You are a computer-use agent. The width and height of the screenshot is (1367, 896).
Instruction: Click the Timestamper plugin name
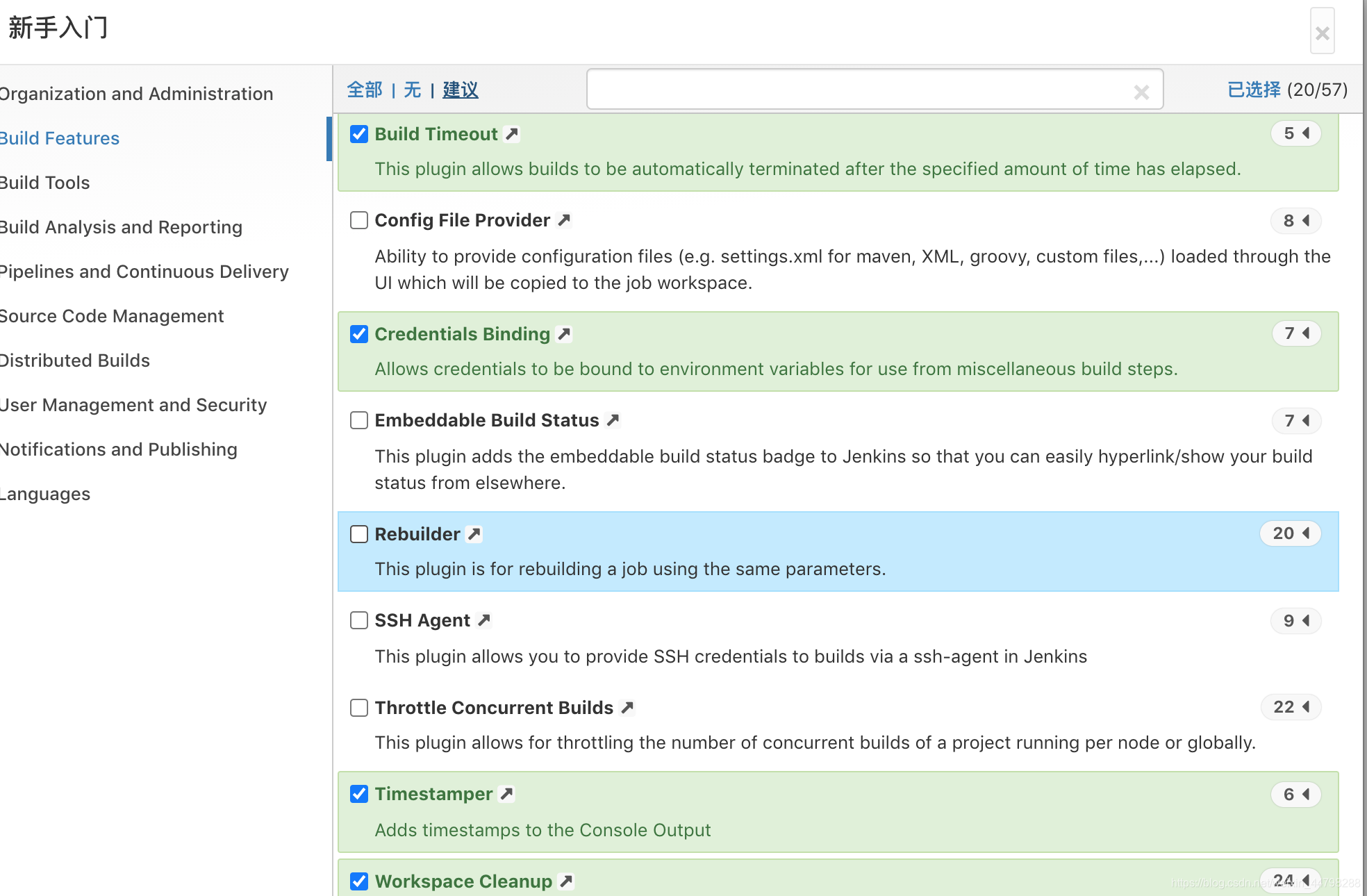(x=433, y=794)
